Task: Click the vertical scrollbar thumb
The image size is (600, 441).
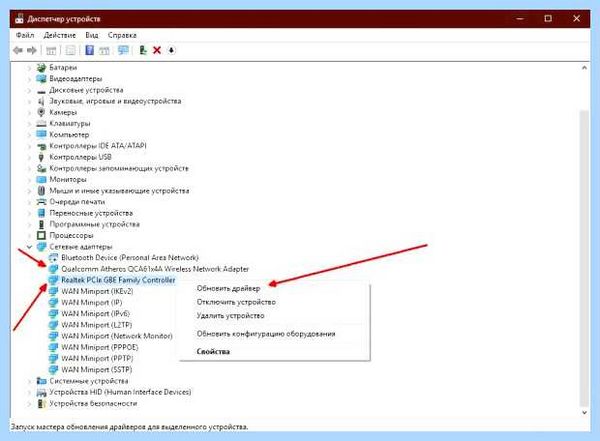Action: [x=584, y=258]
